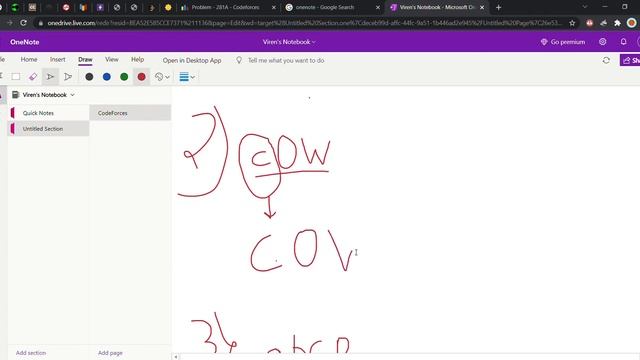Focus the Tell me what you want search box
640x360 pixels.
286,60
